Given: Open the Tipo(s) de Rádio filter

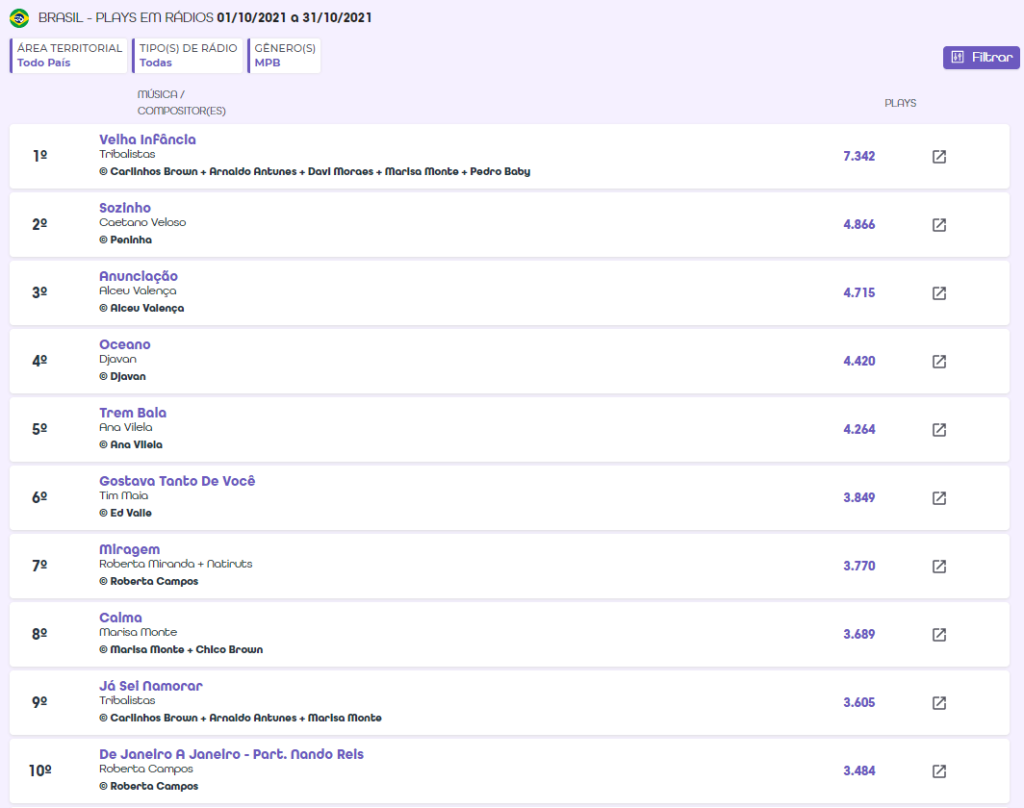Looking at the screenshot, I should (x=188, y=55).
